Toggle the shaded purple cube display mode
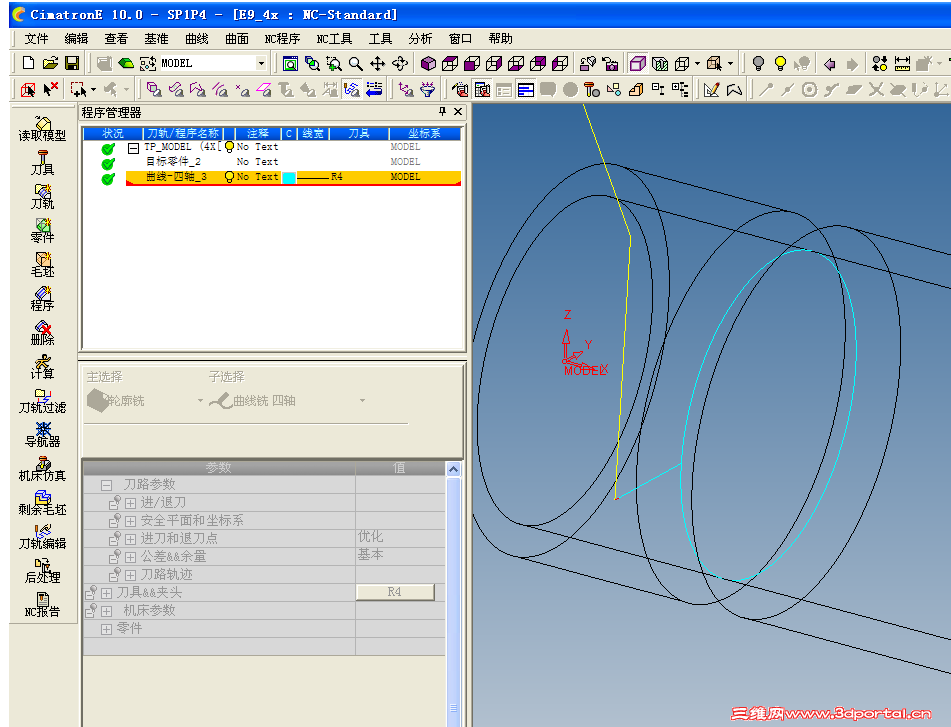Image resolution: width=951 pixels, height=727 pixels. click(637, 63)
